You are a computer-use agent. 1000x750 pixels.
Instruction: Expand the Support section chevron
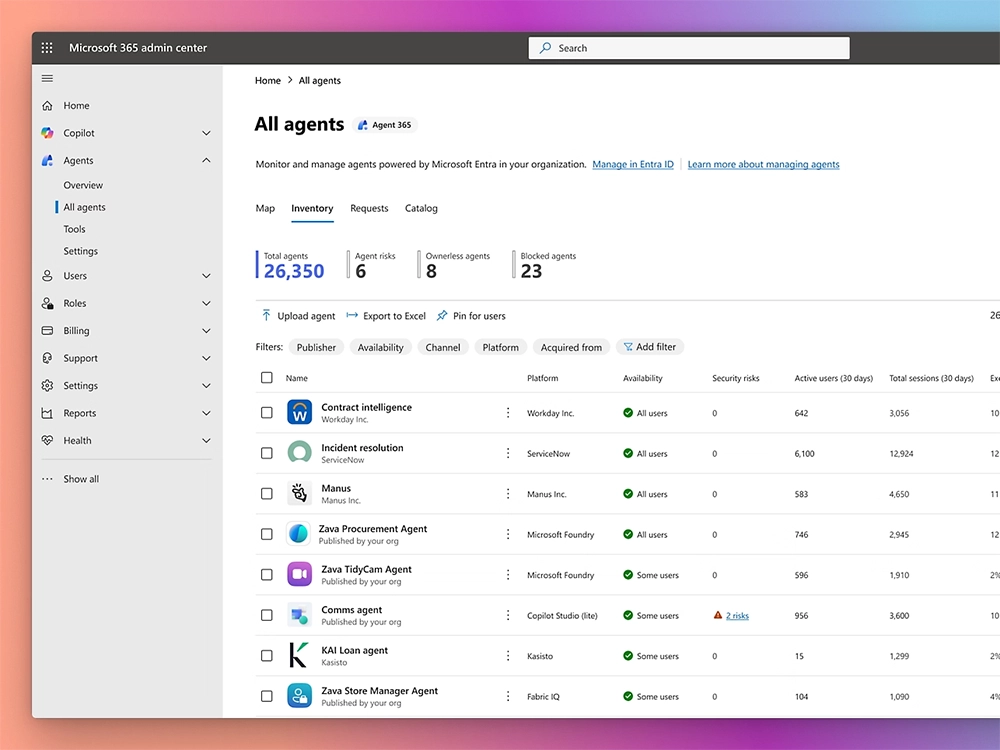[x=206, y=358]
